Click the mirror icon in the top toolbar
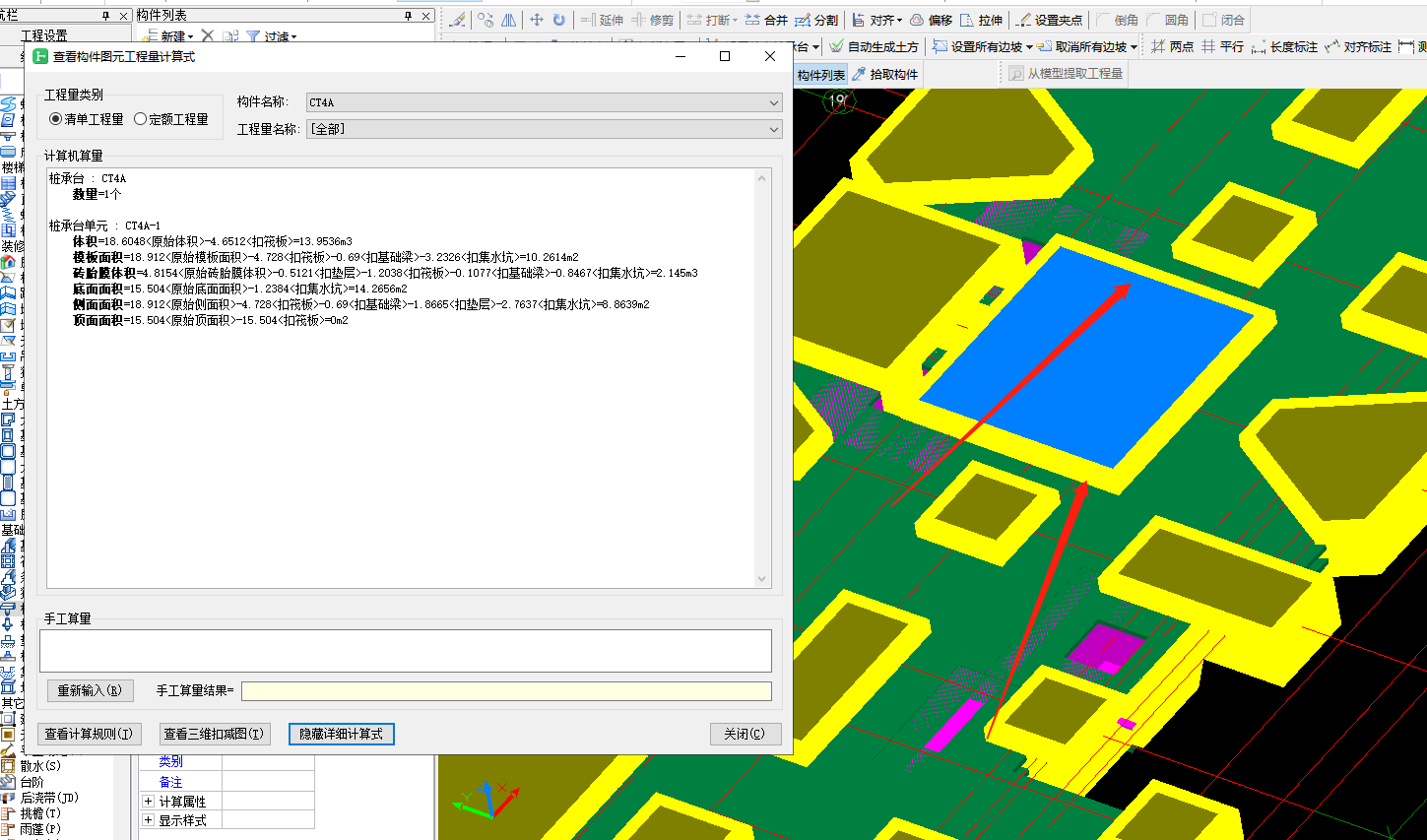Screen dimensions: 1427x840 click(x=508, y=20)
